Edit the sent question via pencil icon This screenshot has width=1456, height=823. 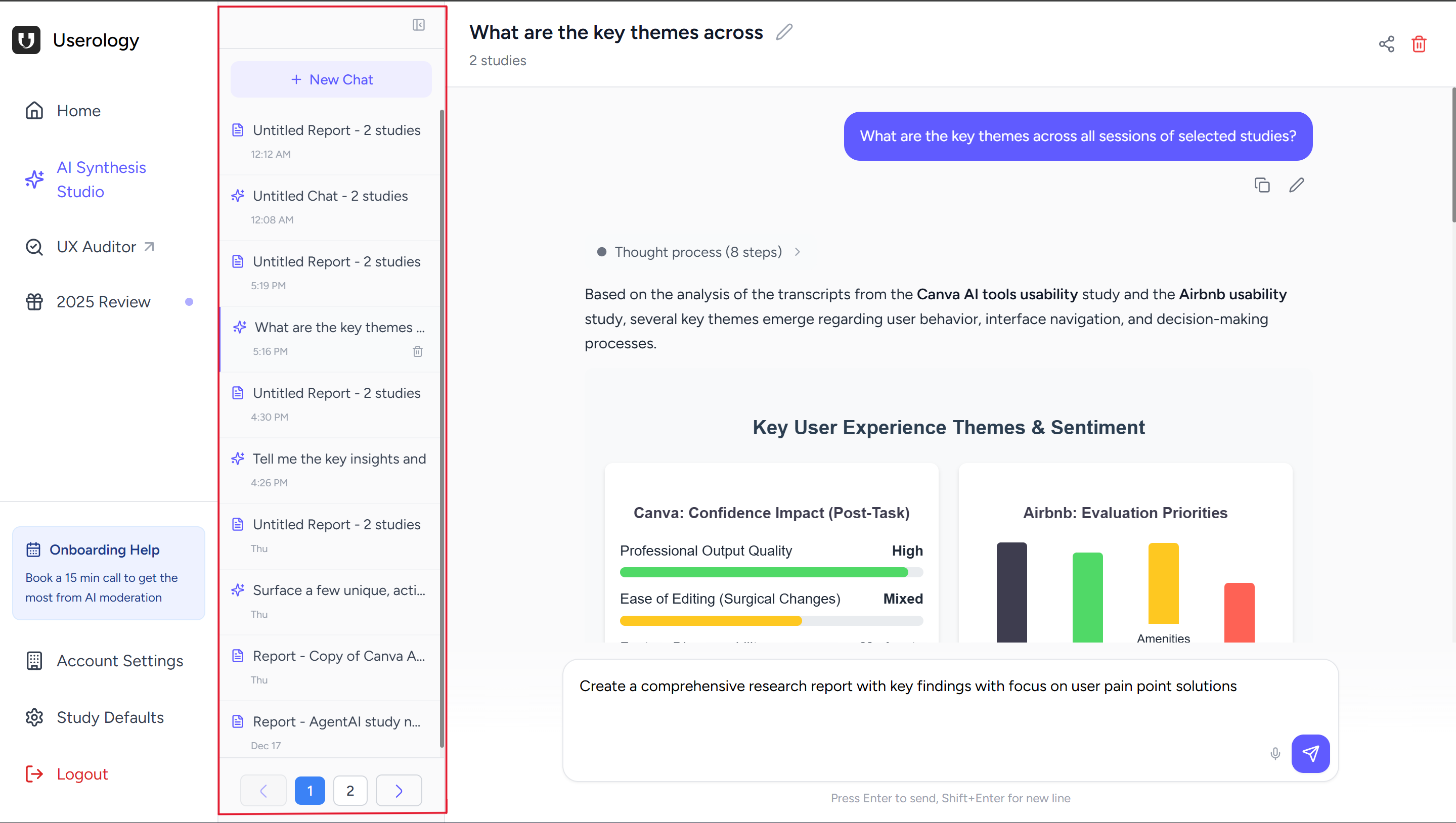[x=1297, y=185]
